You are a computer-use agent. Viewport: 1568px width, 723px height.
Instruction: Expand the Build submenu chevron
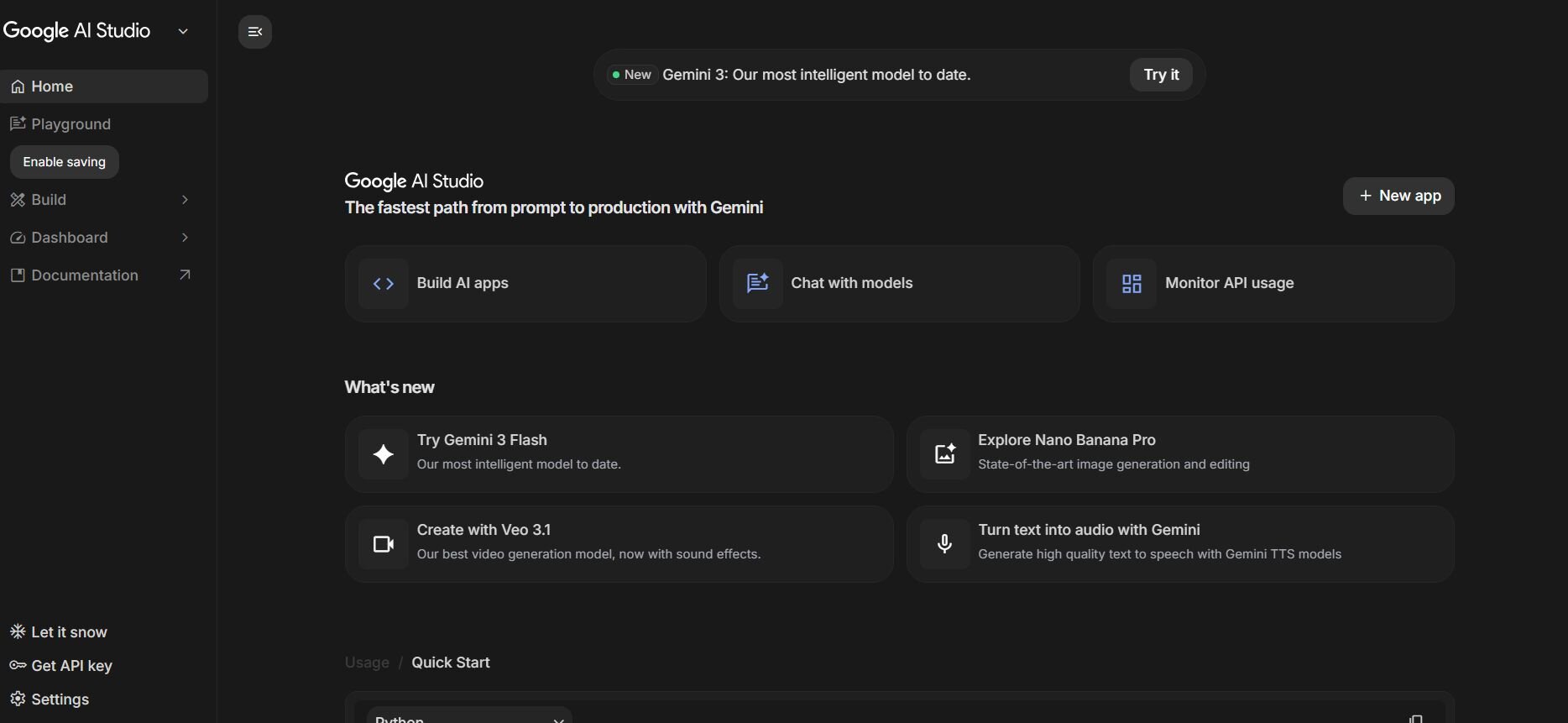[x=185, y=200]
